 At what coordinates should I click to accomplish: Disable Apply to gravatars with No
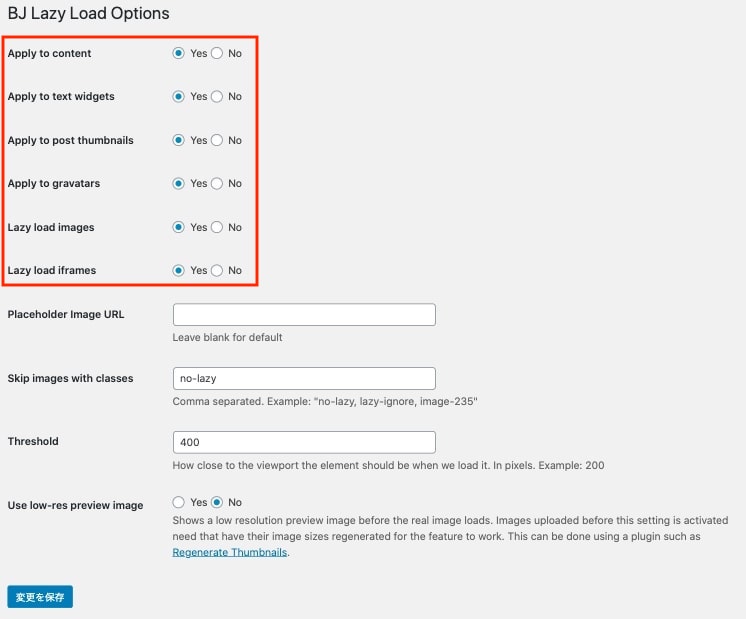pos(217,184)
